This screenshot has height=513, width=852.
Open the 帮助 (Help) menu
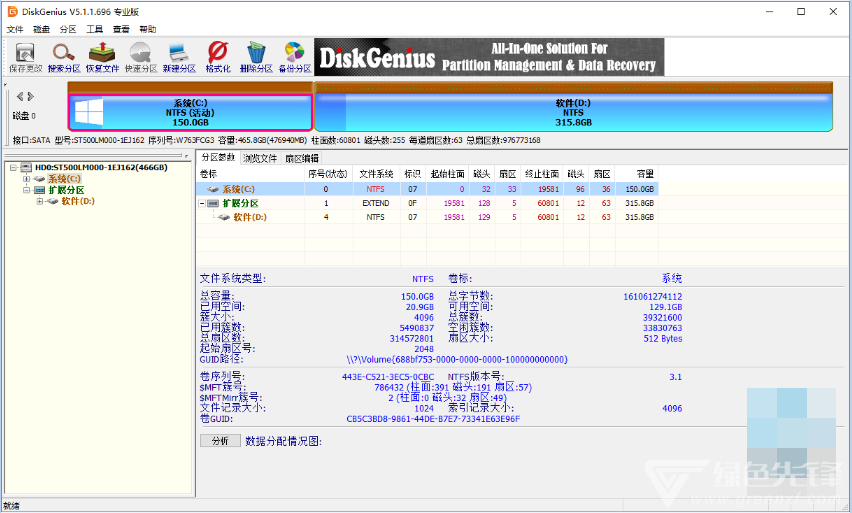[148, 29]
